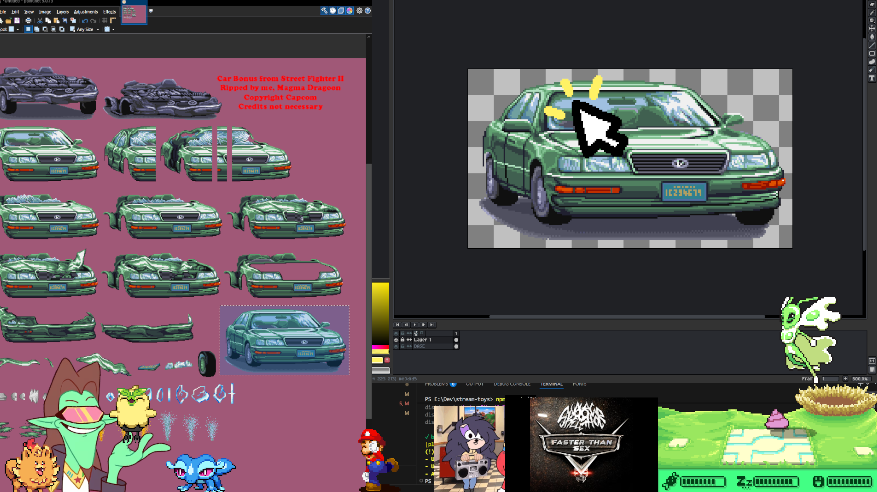Select the Text tool in Aseprite
This screenshot has height=492, width=877.
click(872, 78)
